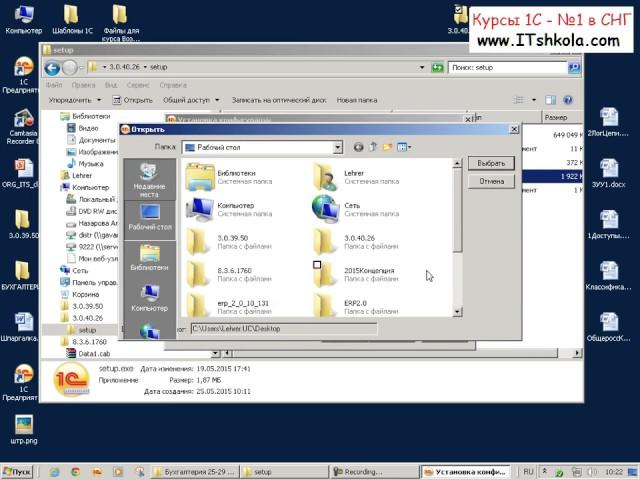The image size is (640, 480).
Task: Open the Правка menu in Explorer
Action: [x=83, y=85]
